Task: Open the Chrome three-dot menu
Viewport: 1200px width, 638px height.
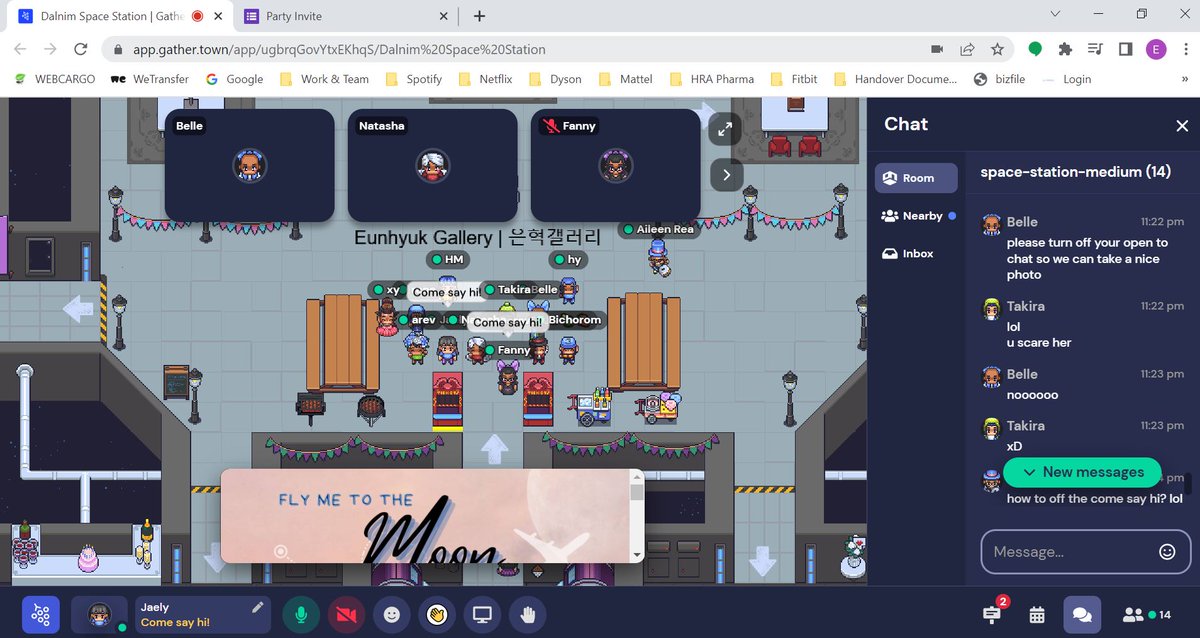Action: point(1185,49)
